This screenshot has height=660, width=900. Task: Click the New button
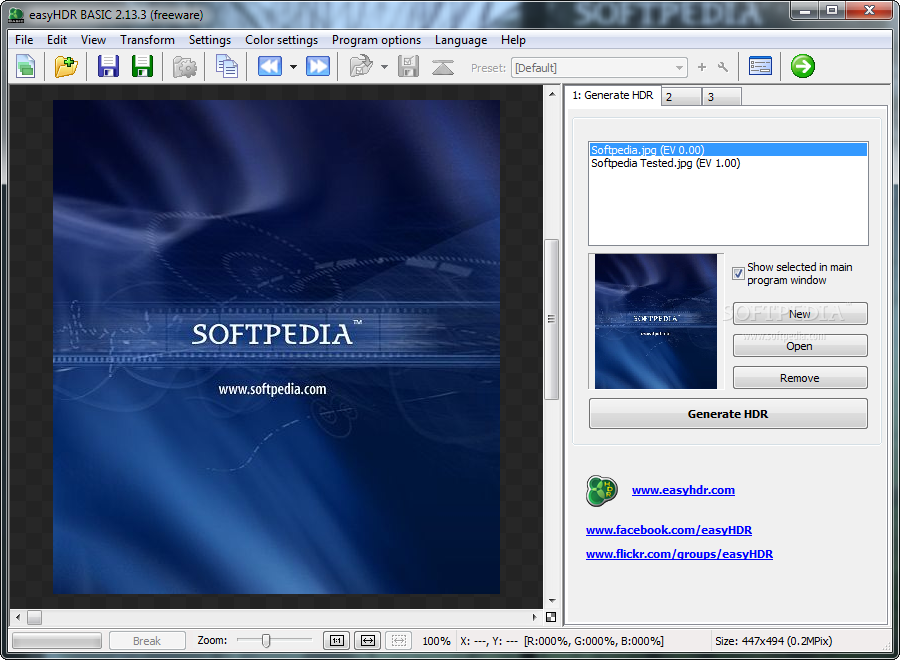pyautogui.click(x=800, y=314)
